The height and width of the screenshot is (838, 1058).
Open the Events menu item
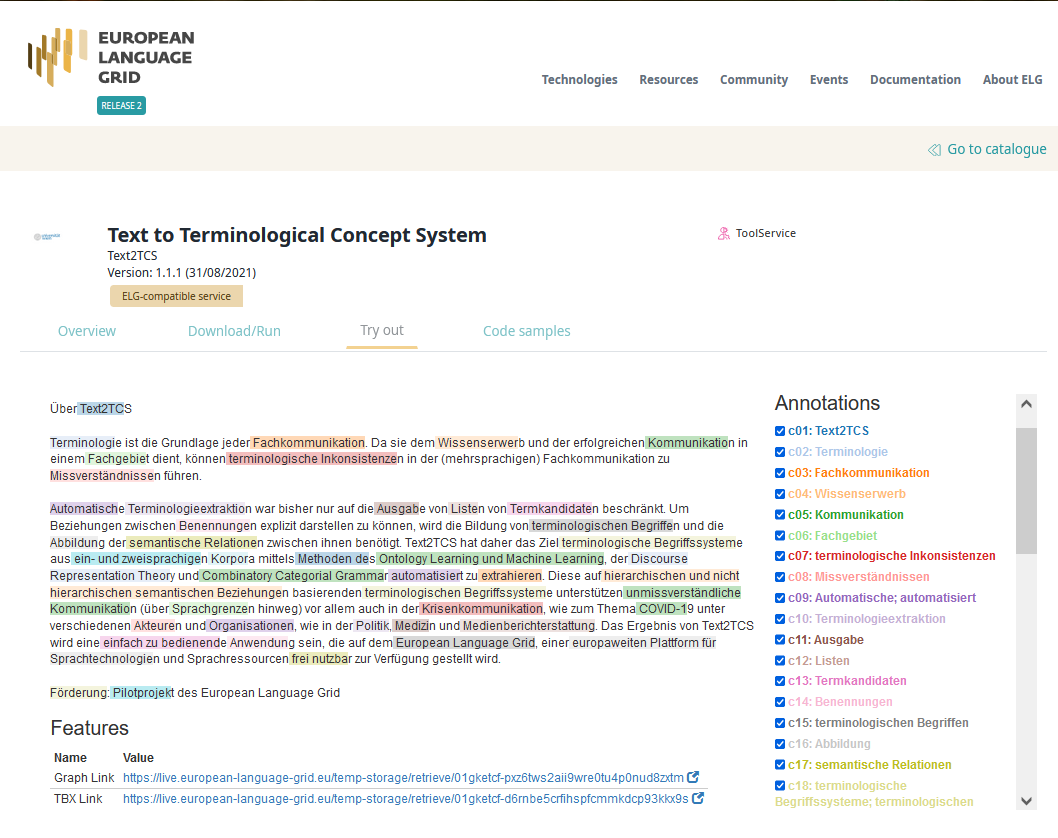coord(829,80)
